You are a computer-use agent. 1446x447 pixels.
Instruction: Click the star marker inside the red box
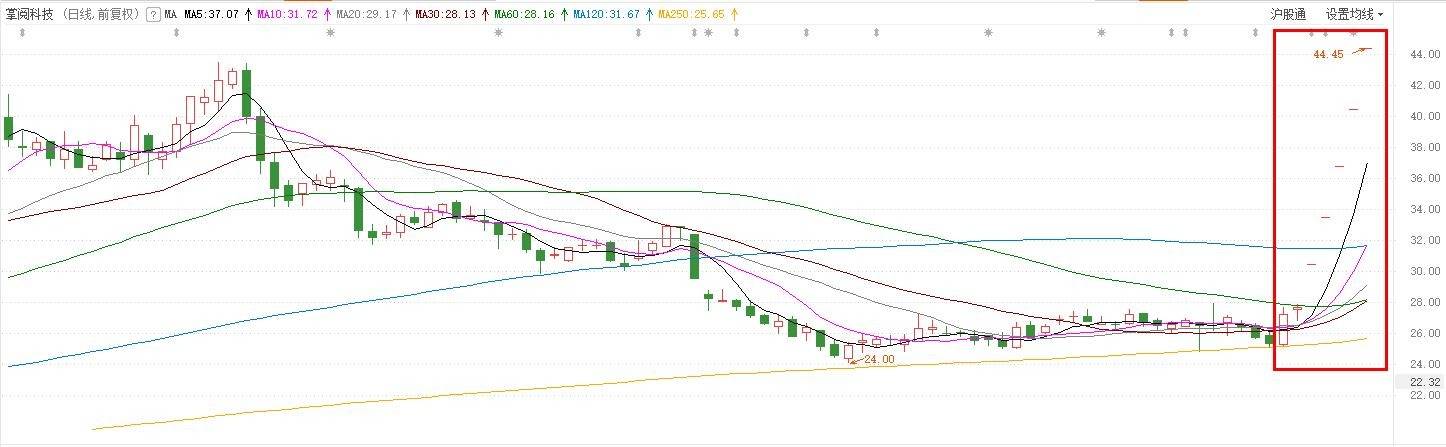point(1355,33)
